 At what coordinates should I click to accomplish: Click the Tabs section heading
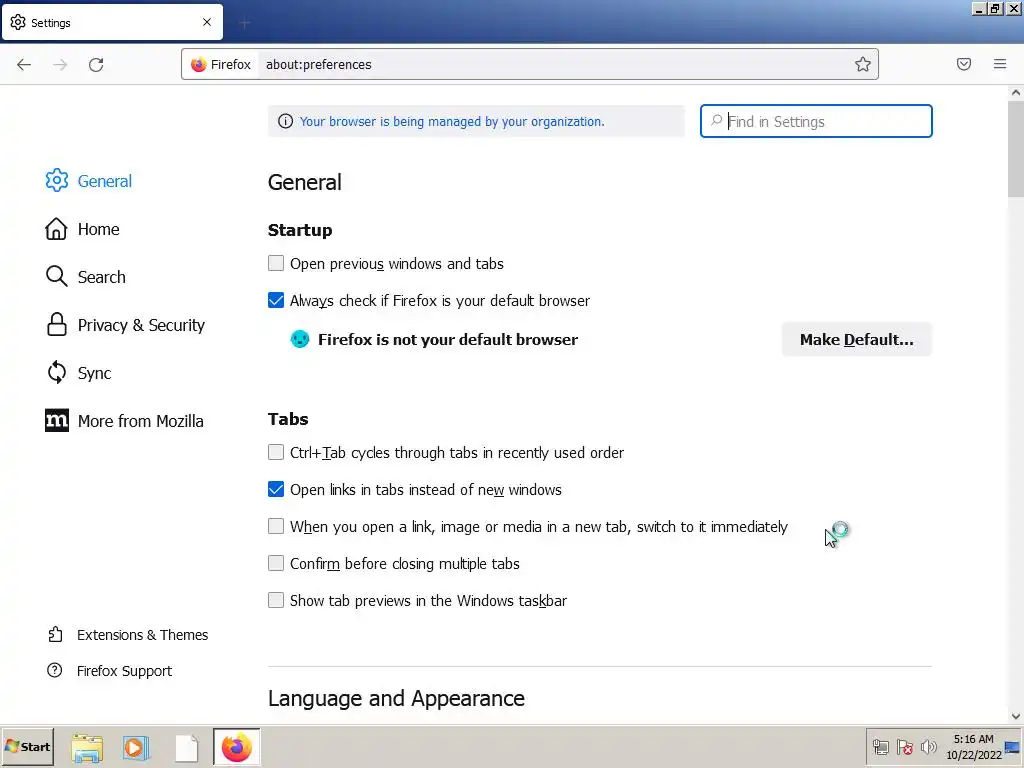(288, 419)
